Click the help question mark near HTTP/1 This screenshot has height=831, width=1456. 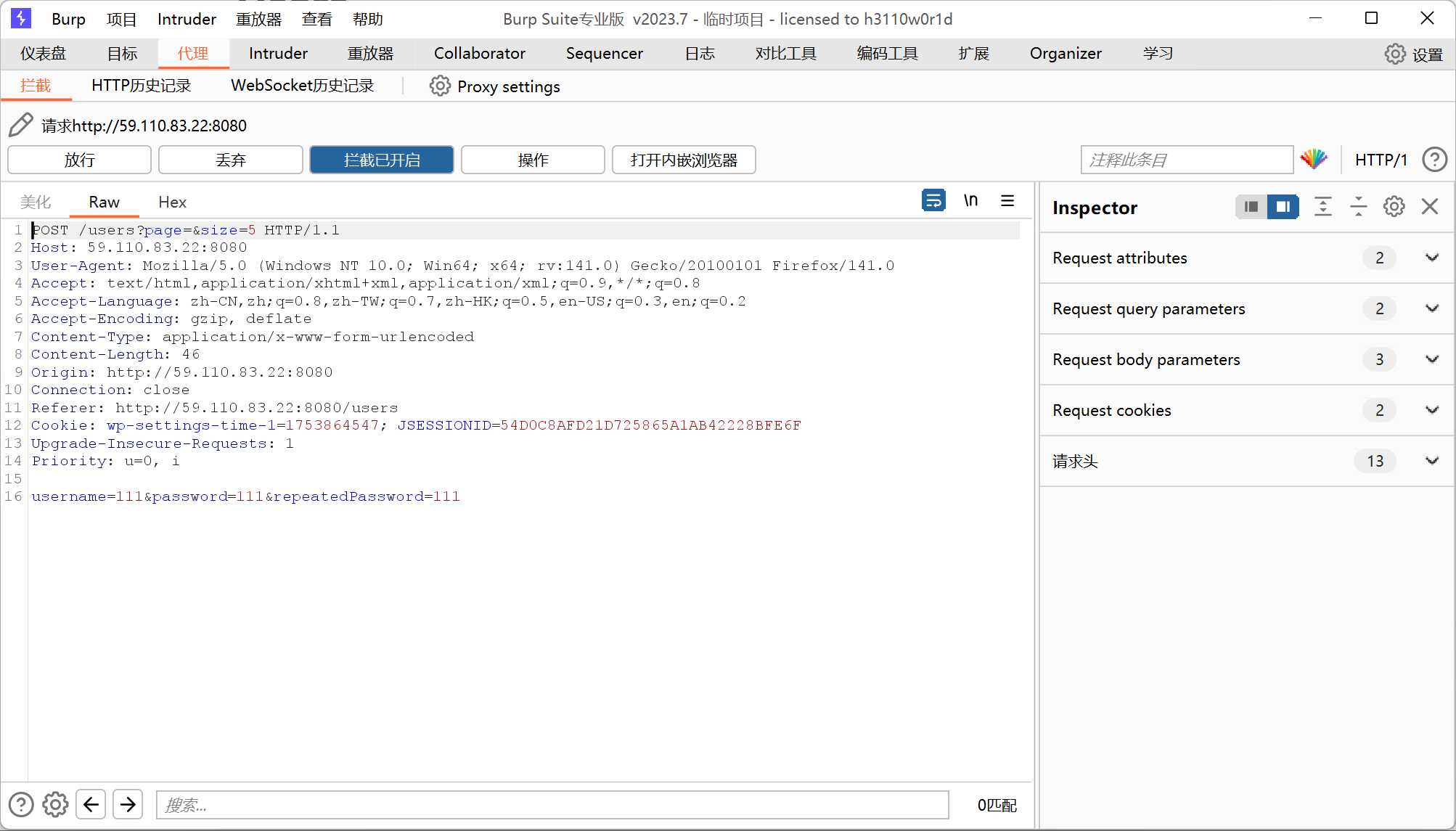click(1435, 160)
